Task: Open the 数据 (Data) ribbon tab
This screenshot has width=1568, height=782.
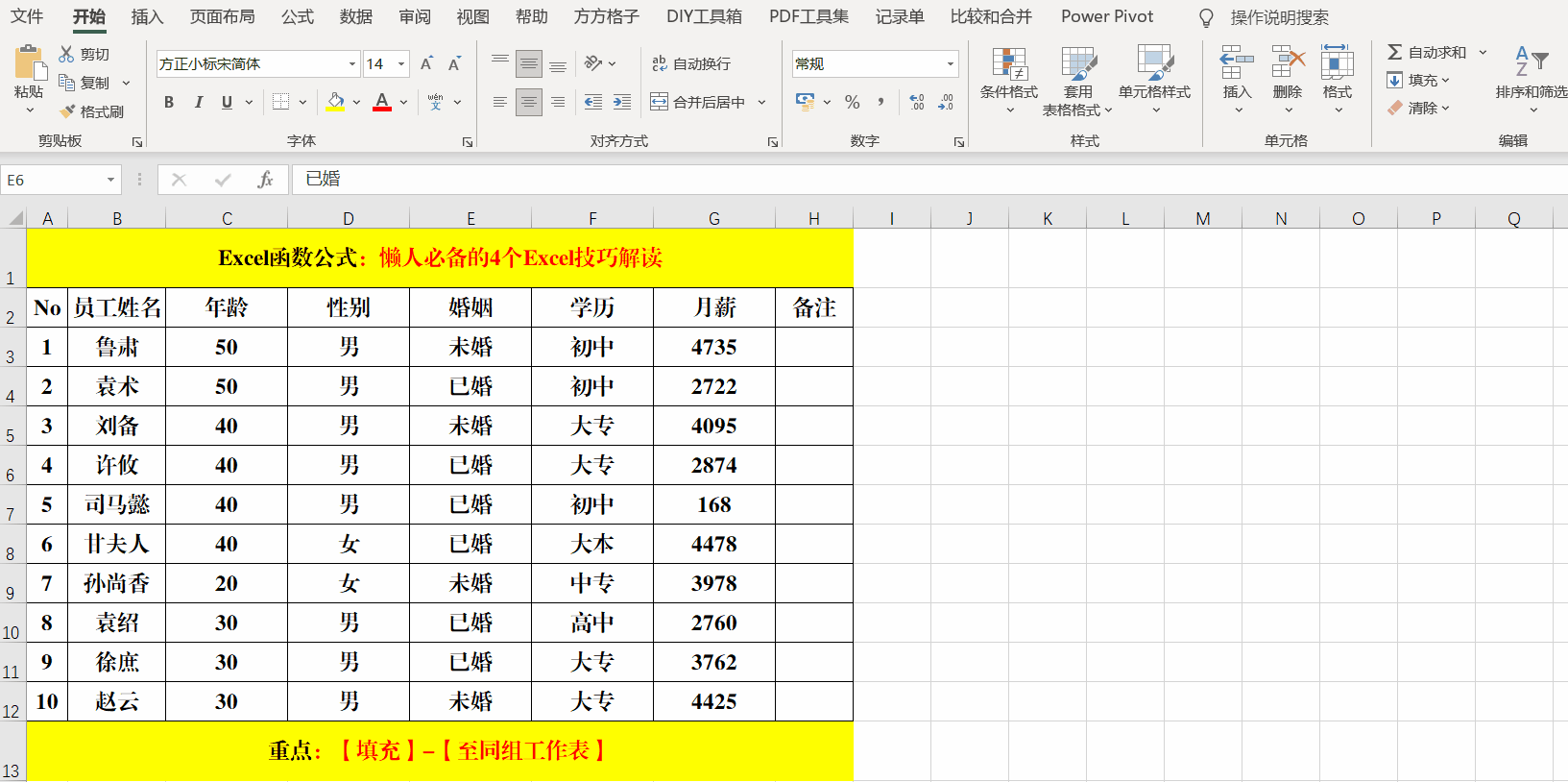Action: [355, 16]
